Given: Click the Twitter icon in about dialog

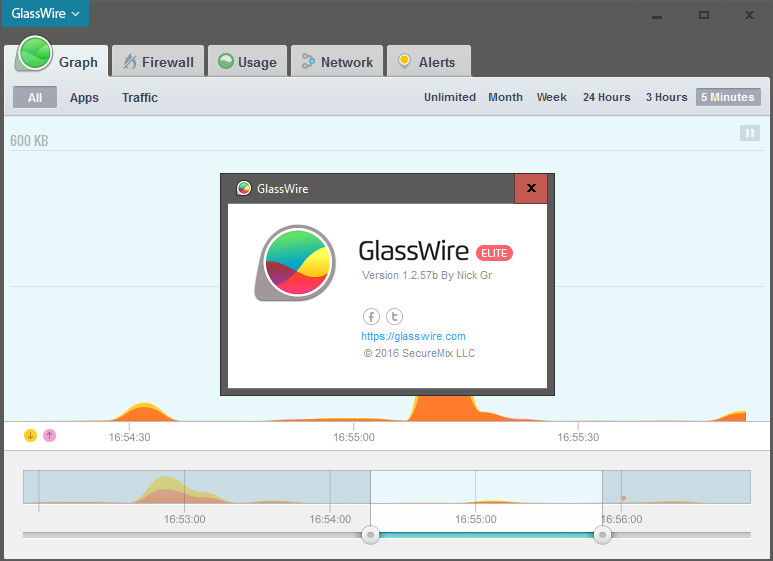Looking at the screenshot, I should point(394,316).
